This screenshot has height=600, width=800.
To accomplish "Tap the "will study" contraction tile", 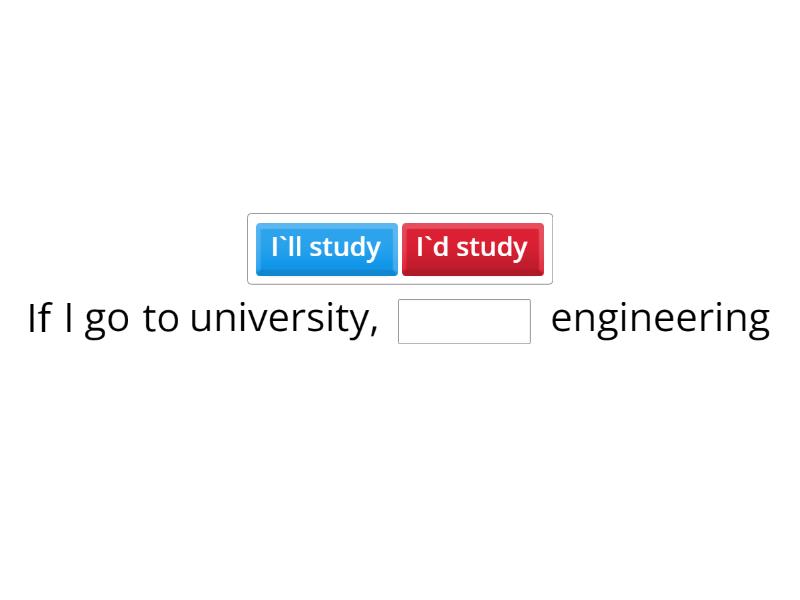I will (x=326, y=248).
